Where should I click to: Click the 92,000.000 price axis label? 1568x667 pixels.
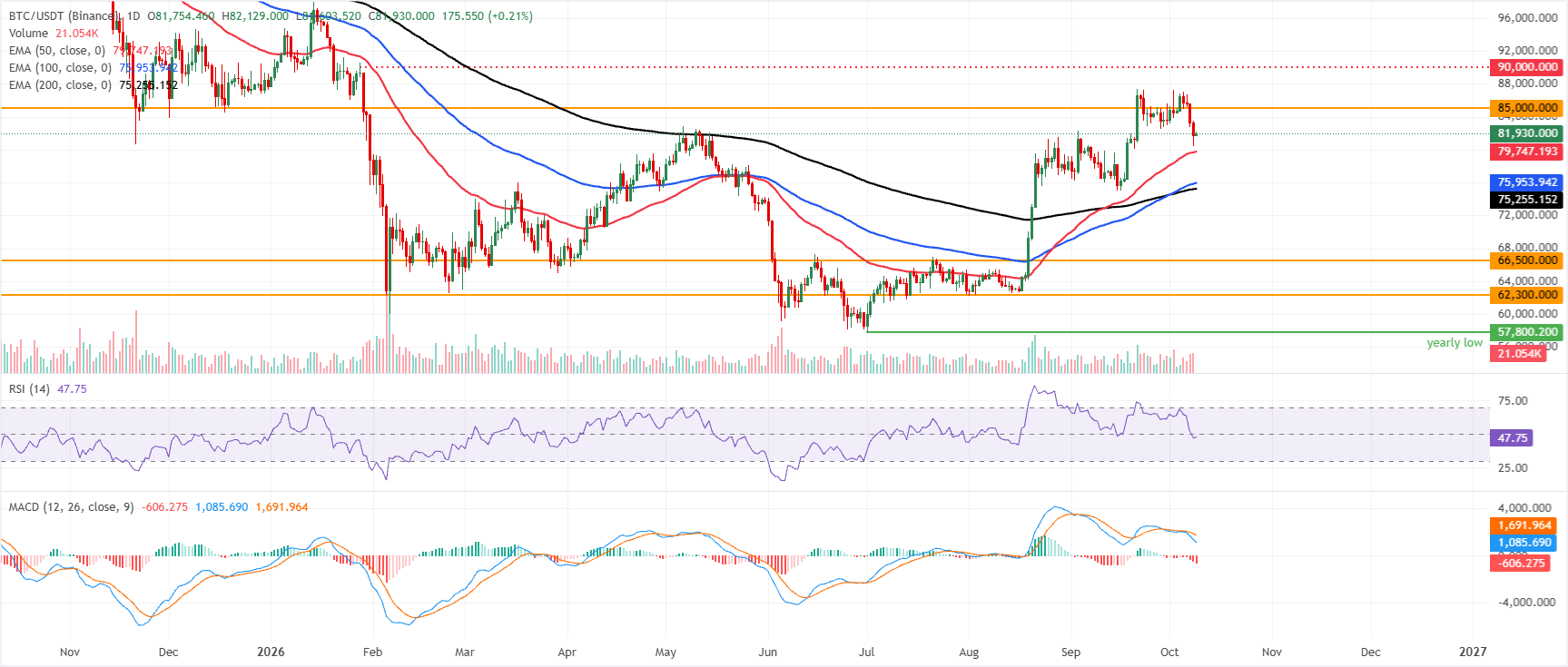coord(1528,51)
